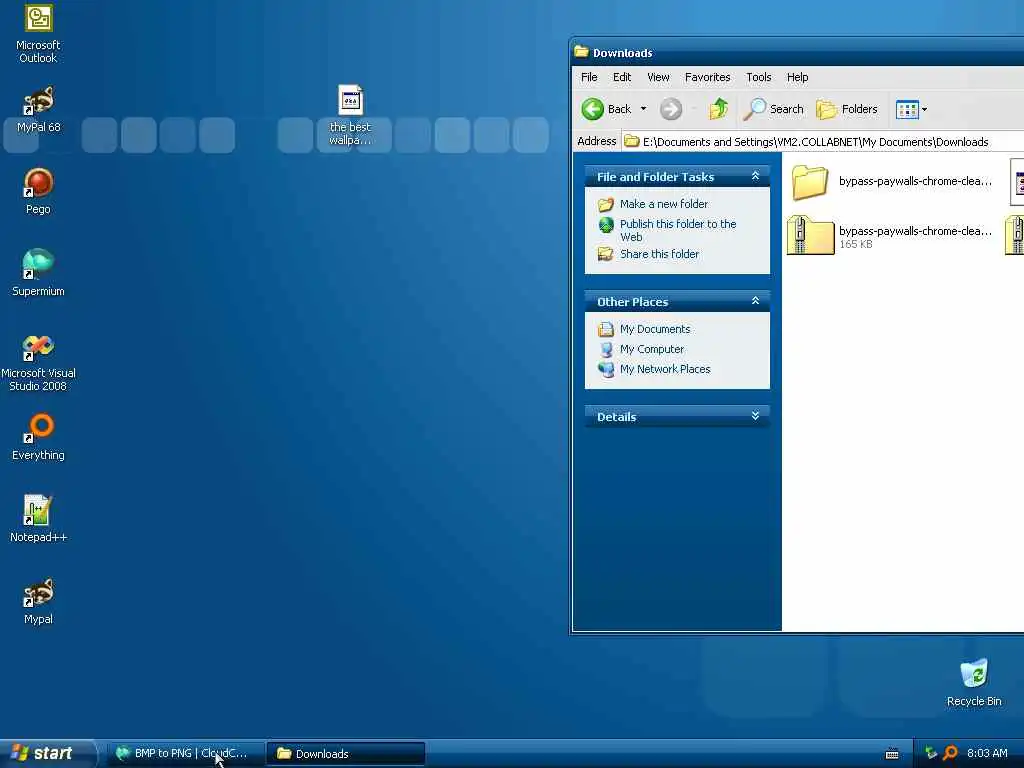This screenshot has height=768, width=1024.
Task: Click the network connection tray icon
Action: tap(931, 753)
